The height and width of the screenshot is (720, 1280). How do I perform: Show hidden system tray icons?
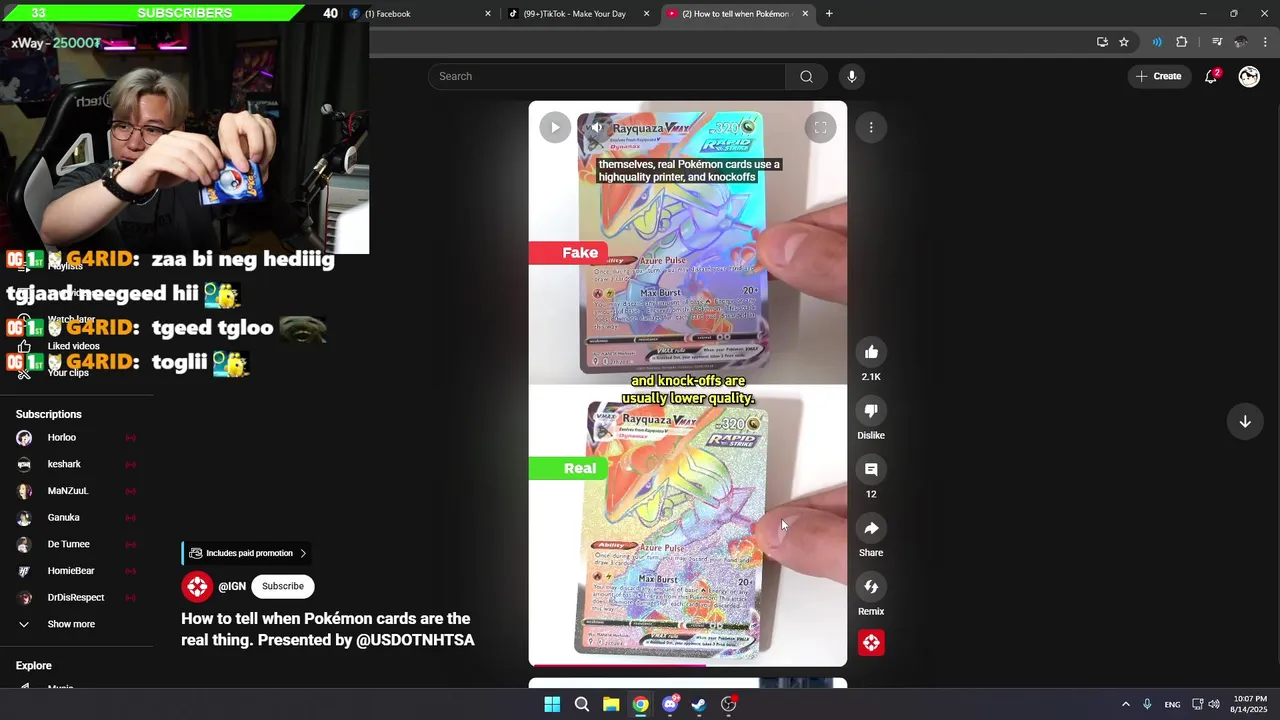pyautogui.click(x=1125, y=704)
